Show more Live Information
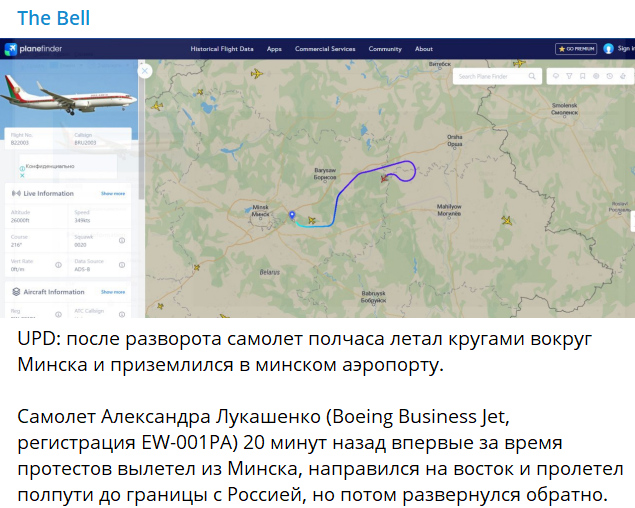 tap(113, 194)
